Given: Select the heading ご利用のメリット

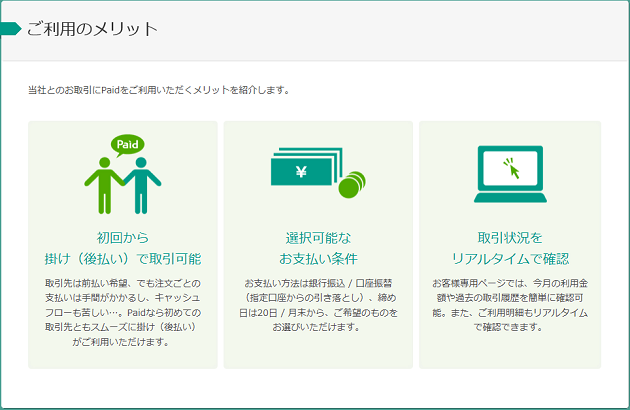Looking at the screenshot, I should click(92, 29).
